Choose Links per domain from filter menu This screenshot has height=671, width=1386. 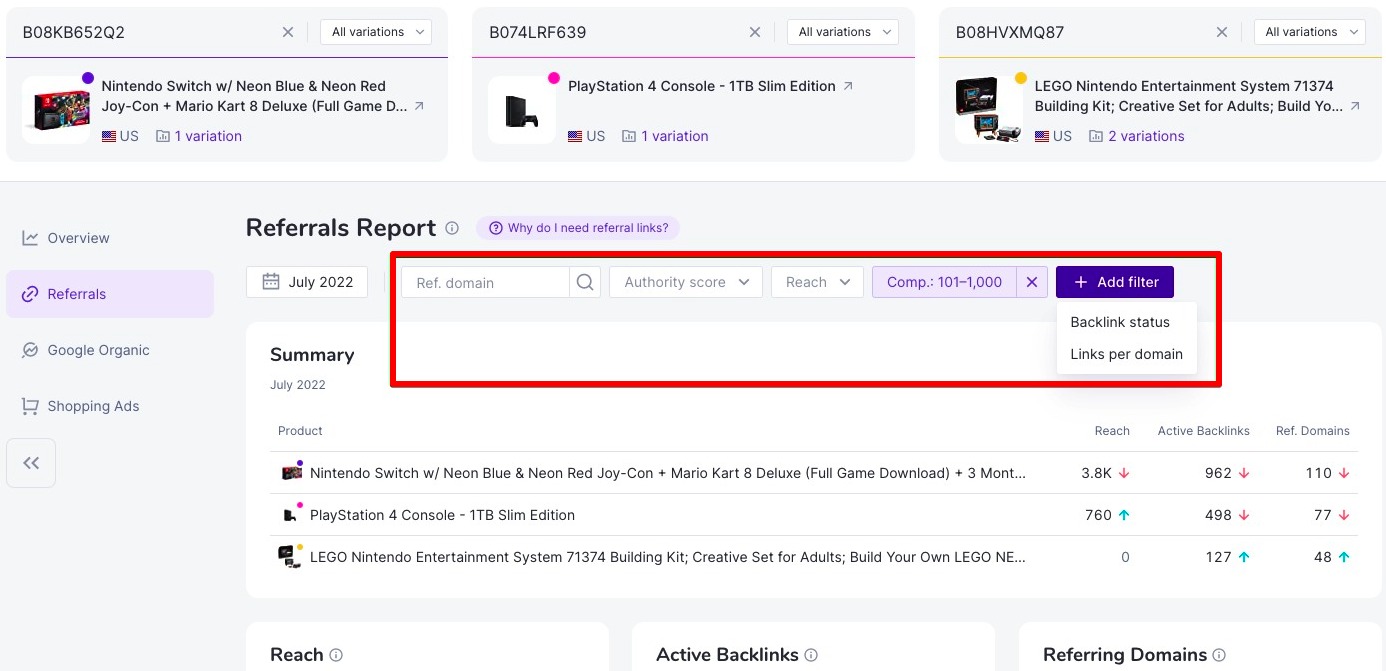click(x=1126, y=354)
